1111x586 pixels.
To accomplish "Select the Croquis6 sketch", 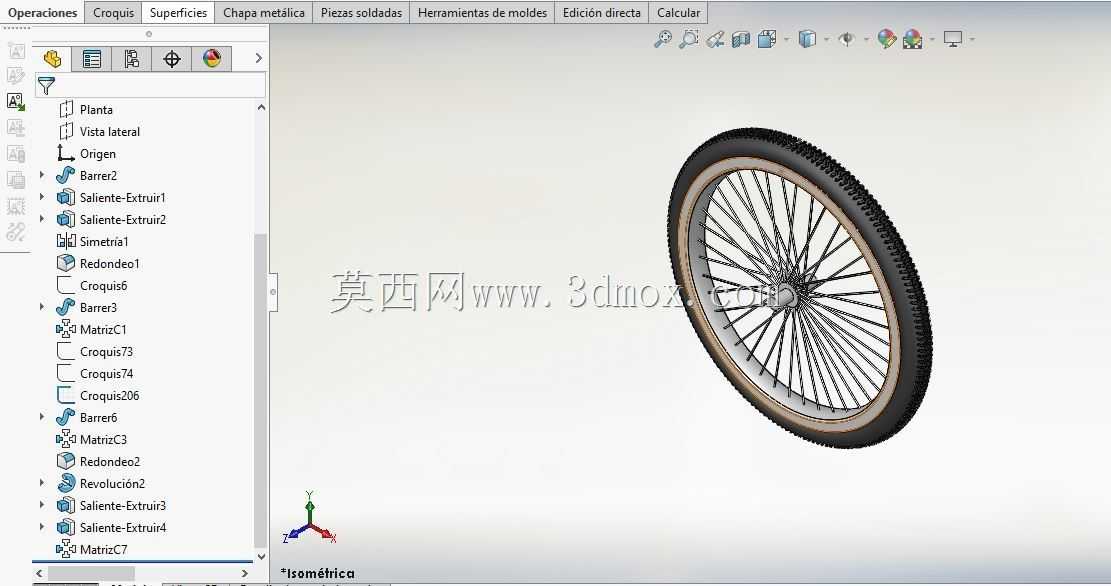I will pyautogui.click(x=92, y=285).
